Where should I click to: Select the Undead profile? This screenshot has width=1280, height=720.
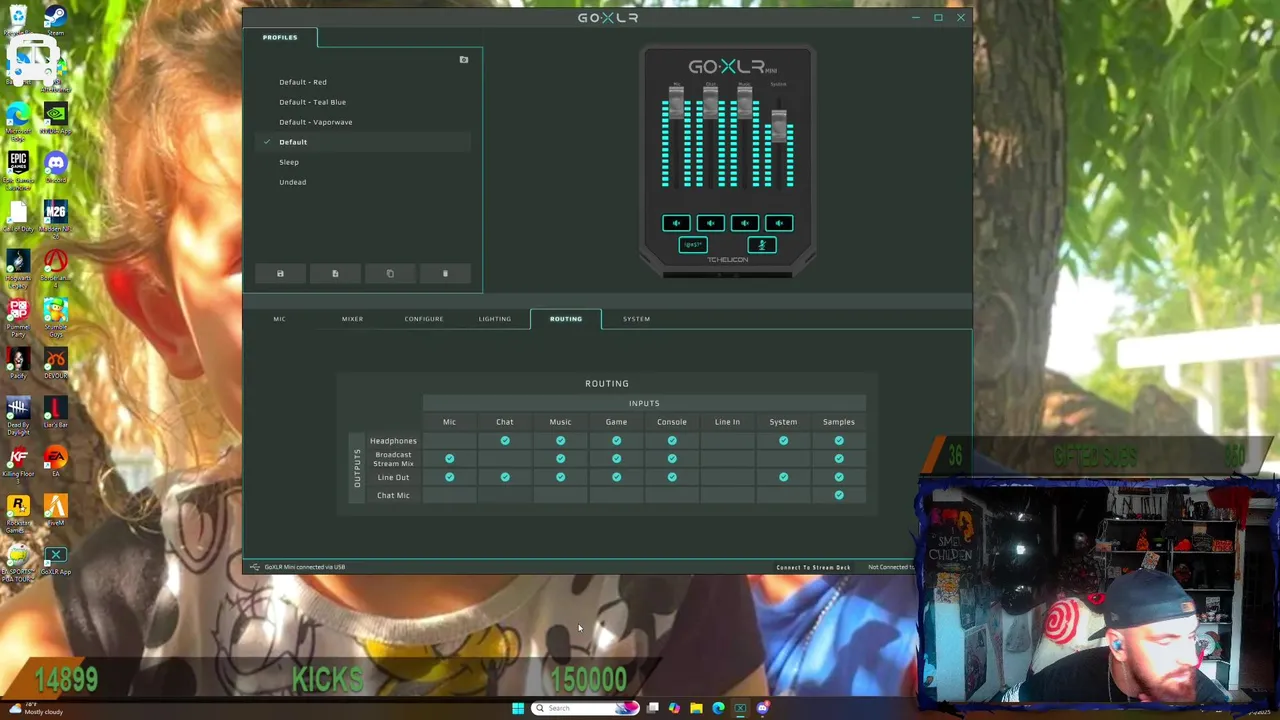click(x=293, y=182)
